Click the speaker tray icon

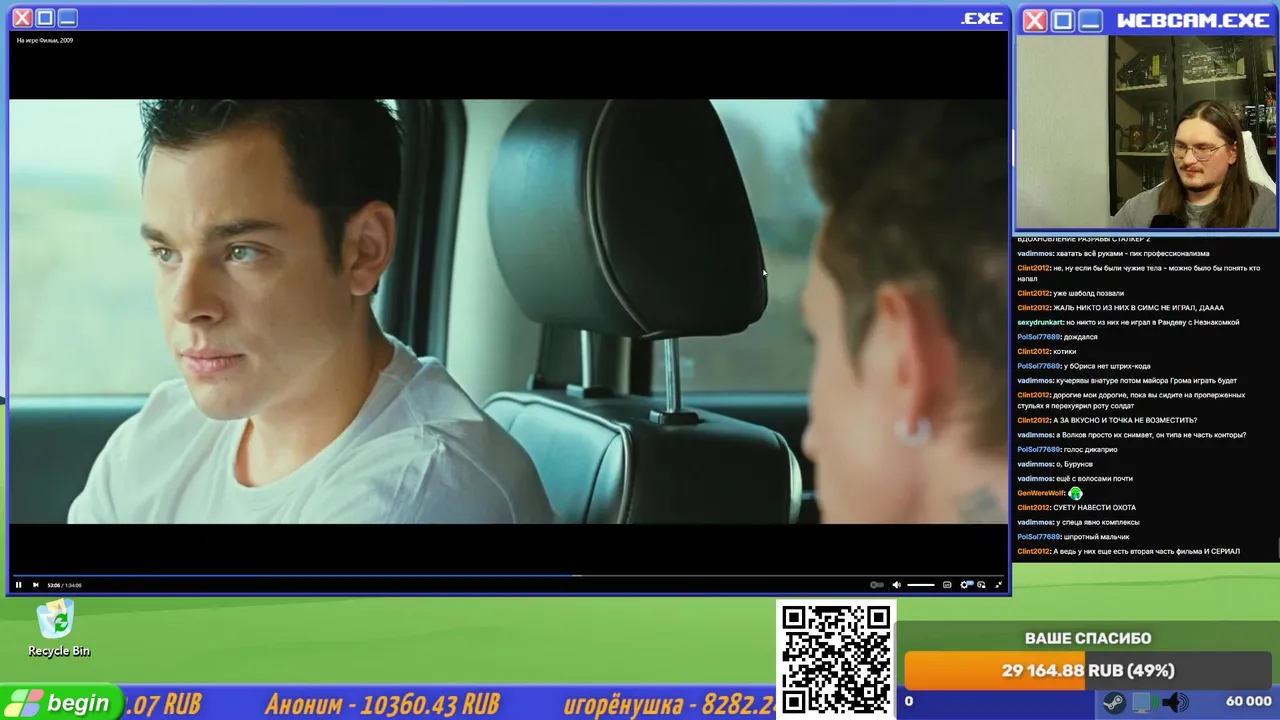click(x=1174, y=702)
